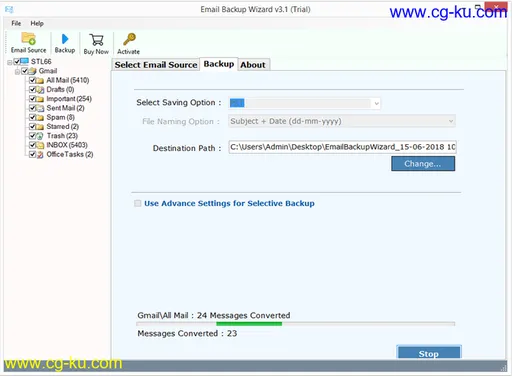Screen dimensions: 512x376
Task: Click the 'Select Saving Option :' label
Action: point(179,103)
